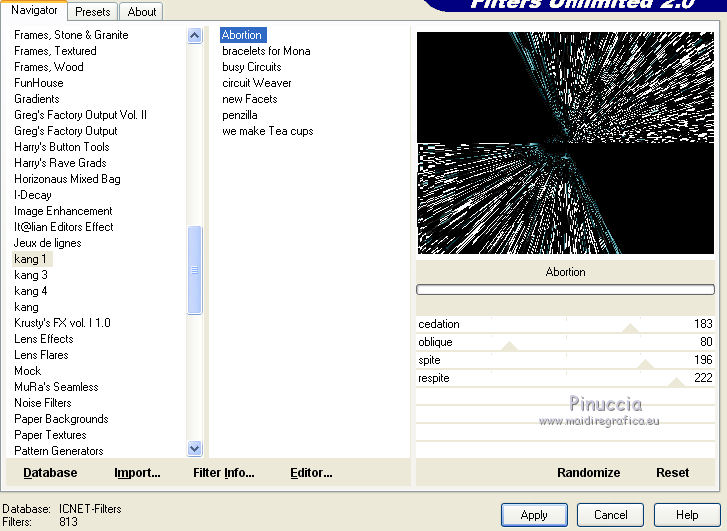The image size is (727, 531).
Task: Select 'Frames, Textured' category
Action: [x=55, y=51]
